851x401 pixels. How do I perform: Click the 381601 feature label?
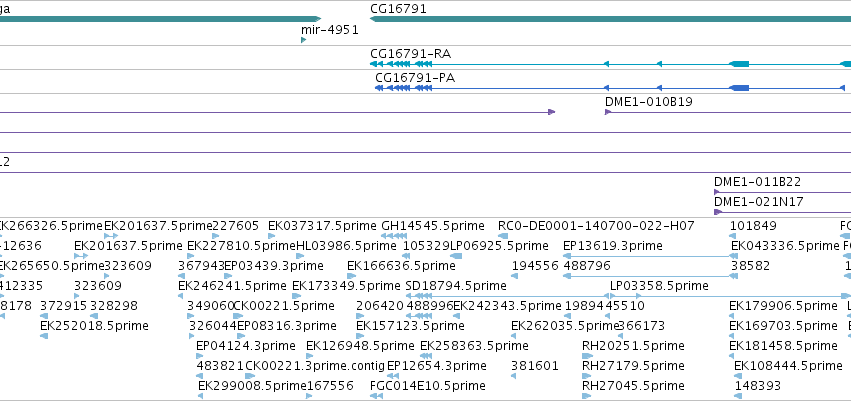point(535,366)
